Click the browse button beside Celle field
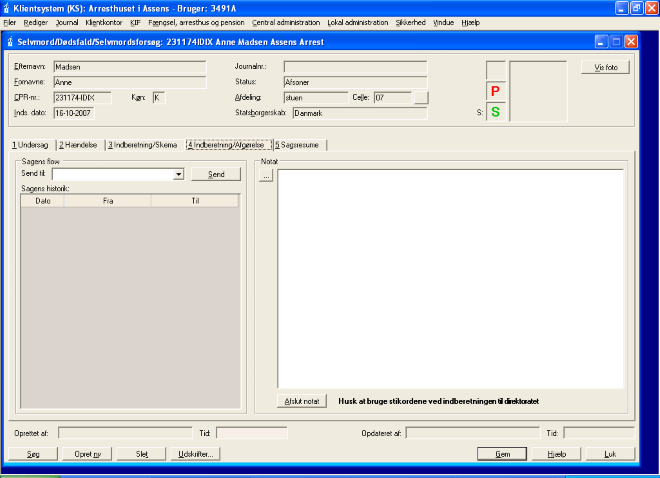Screen dimensions: 660x478 (x=421, y=98)
